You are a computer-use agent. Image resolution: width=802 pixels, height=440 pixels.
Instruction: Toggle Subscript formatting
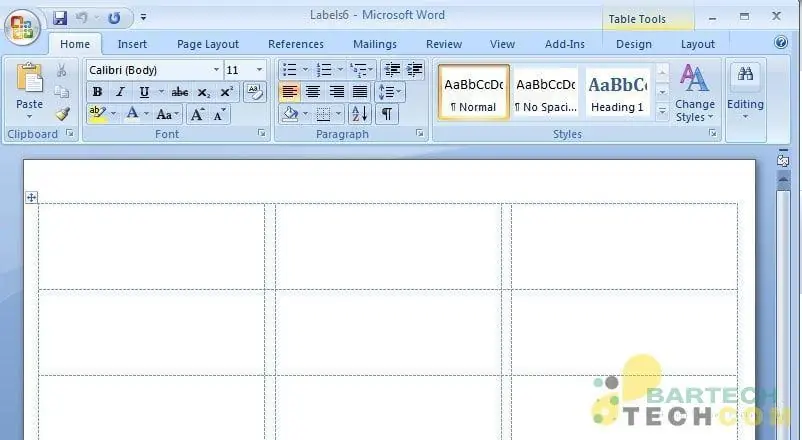(x=204, y=93)
